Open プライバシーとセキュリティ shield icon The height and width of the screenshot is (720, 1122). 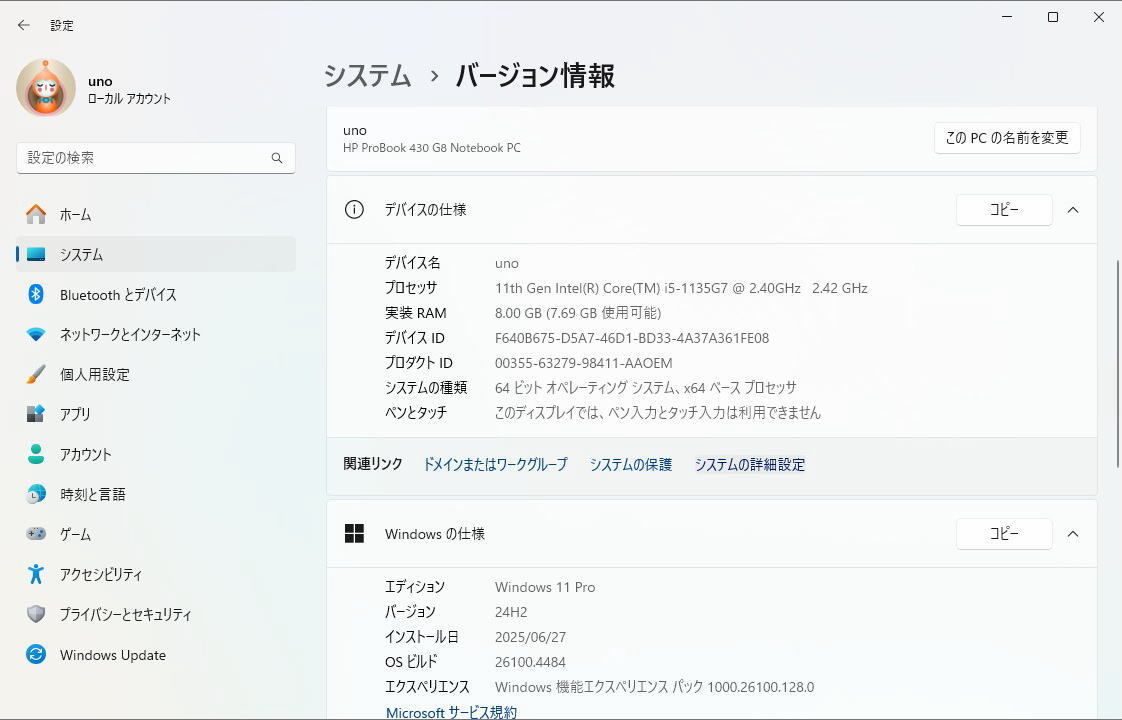pyautogui.click(x=36, y=614)
